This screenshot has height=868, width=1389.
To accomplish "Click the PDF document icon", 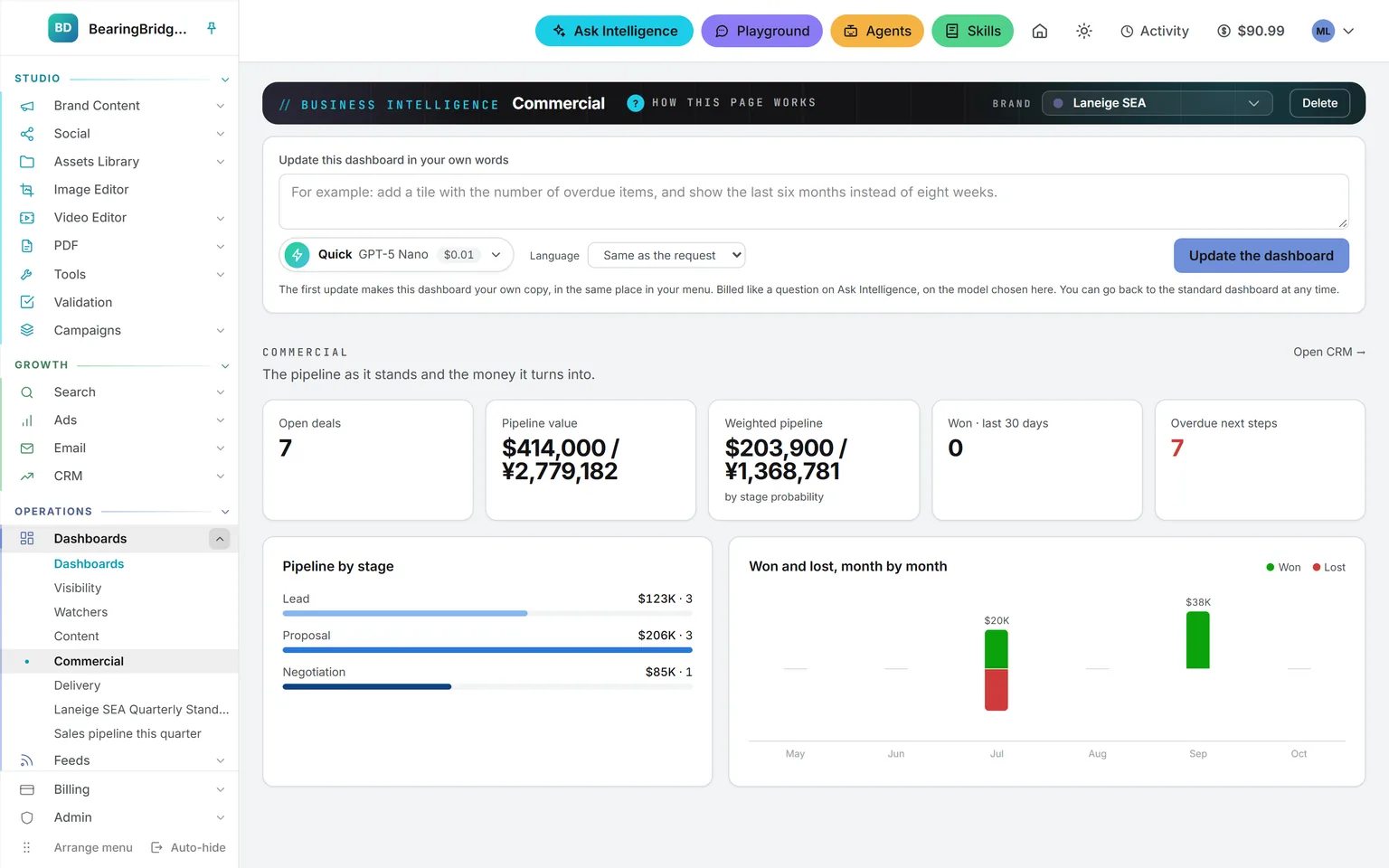I will pyautogui.click(x=27, y=246).
